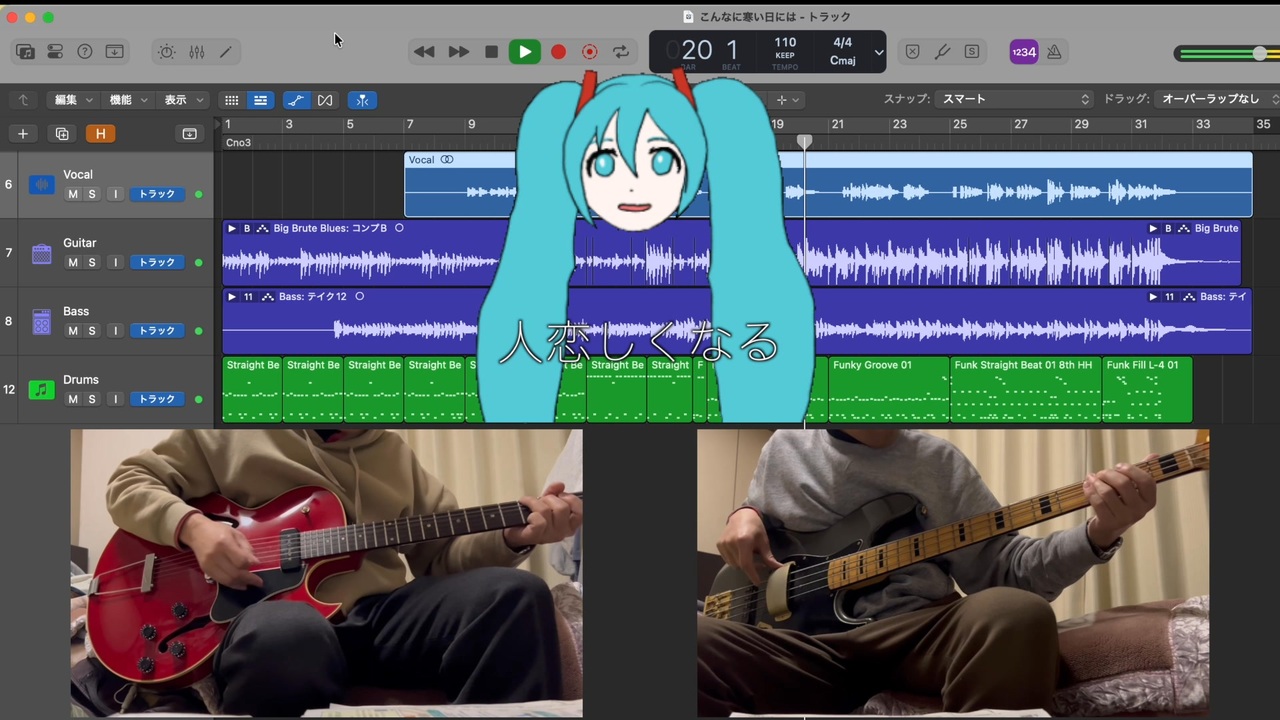Rewind the playhead

424,52
